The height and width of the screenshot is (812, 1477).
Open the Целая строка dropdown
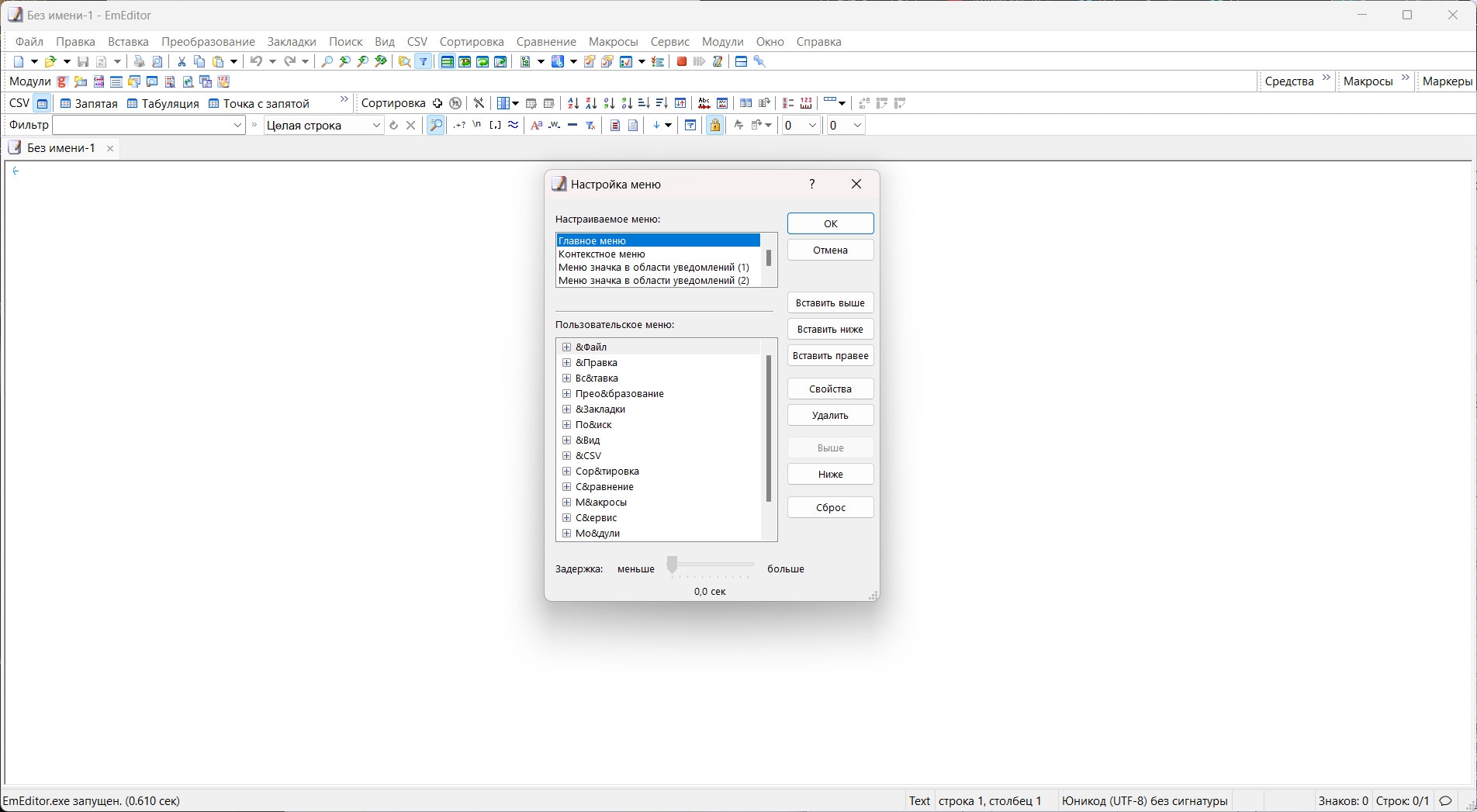(x=375, y=125)
